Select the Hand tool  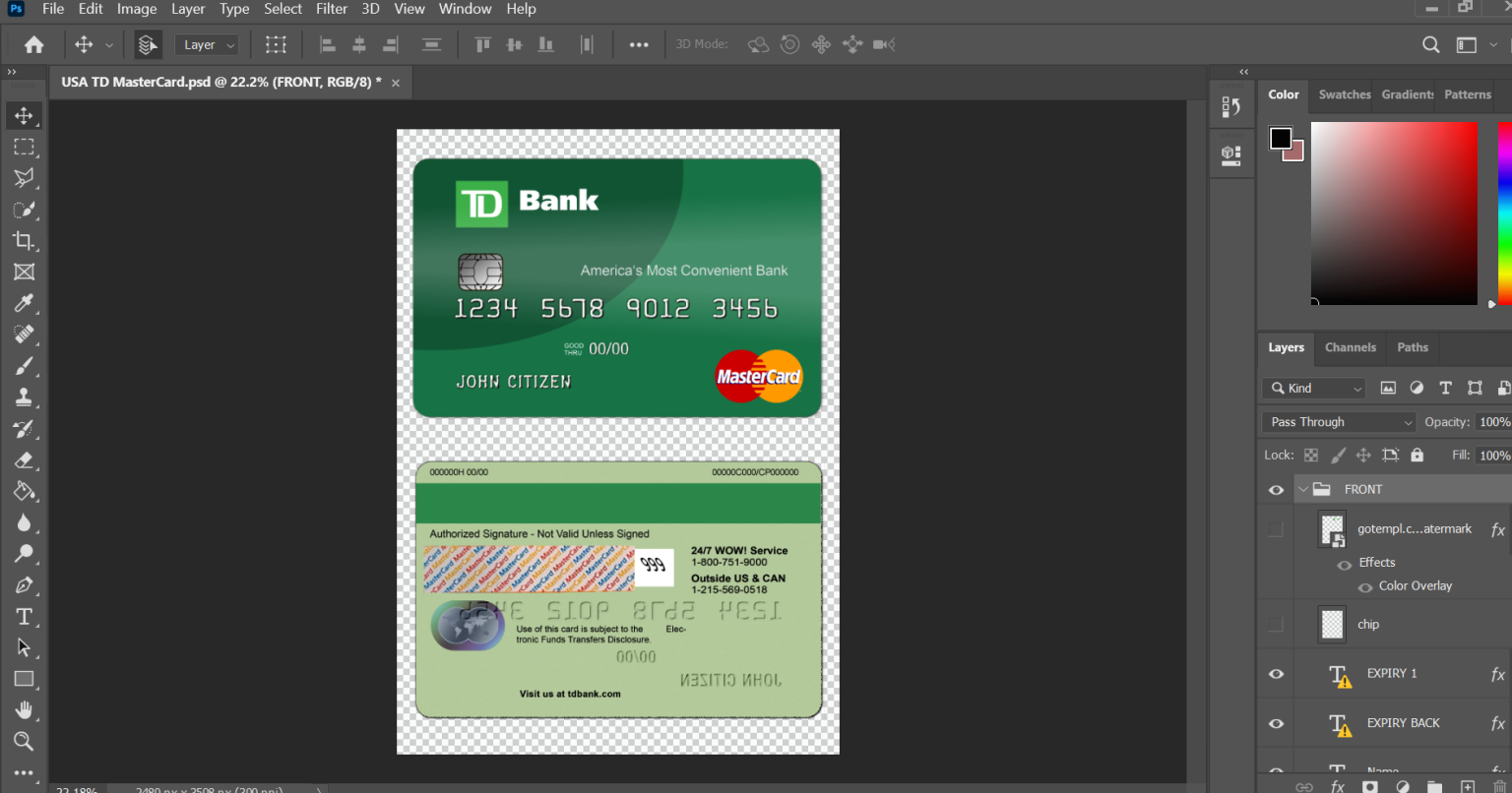(24, 710)
